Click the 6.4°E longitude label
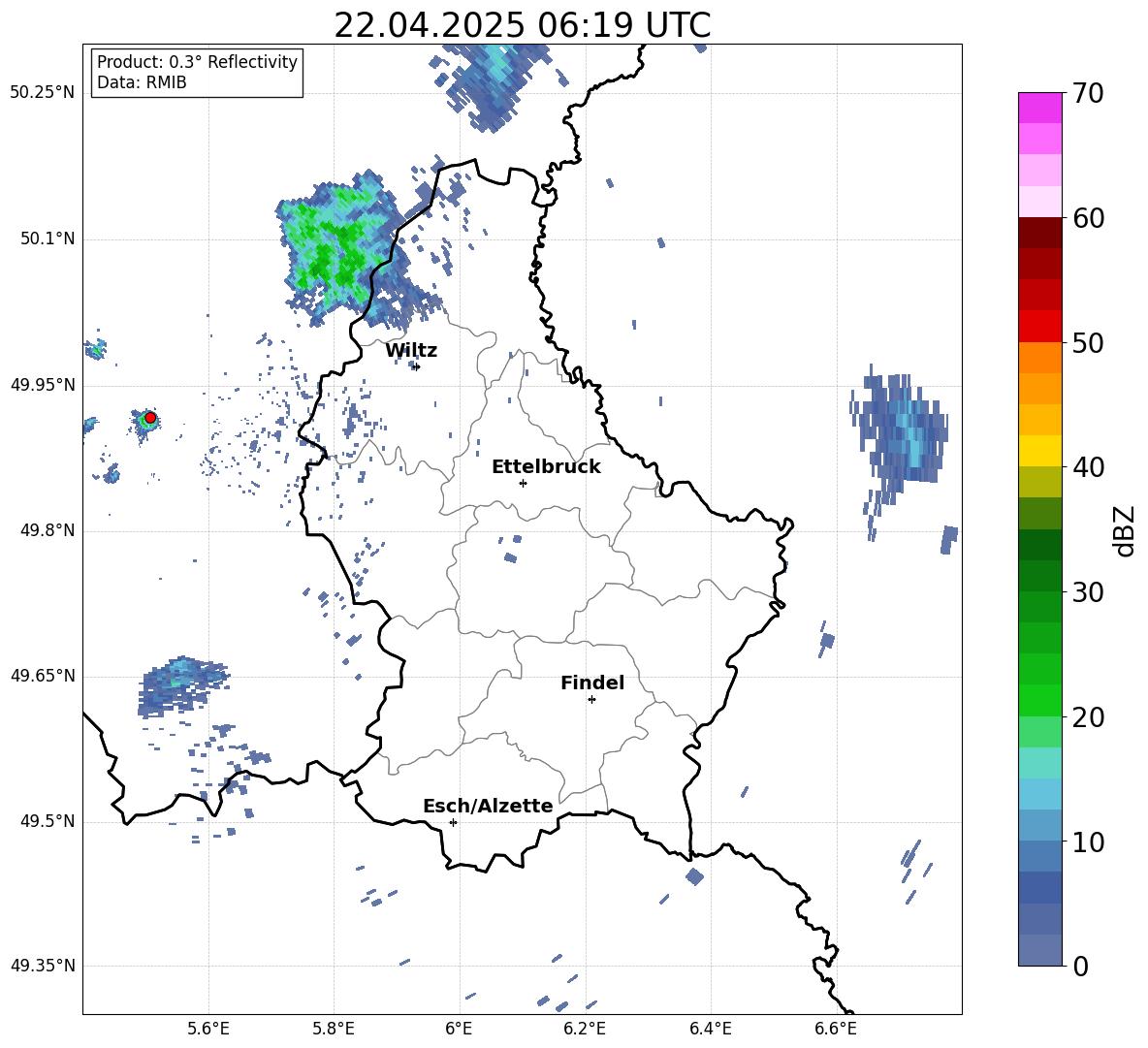Screen dimensions: 1148x1048 (710, 1030)
